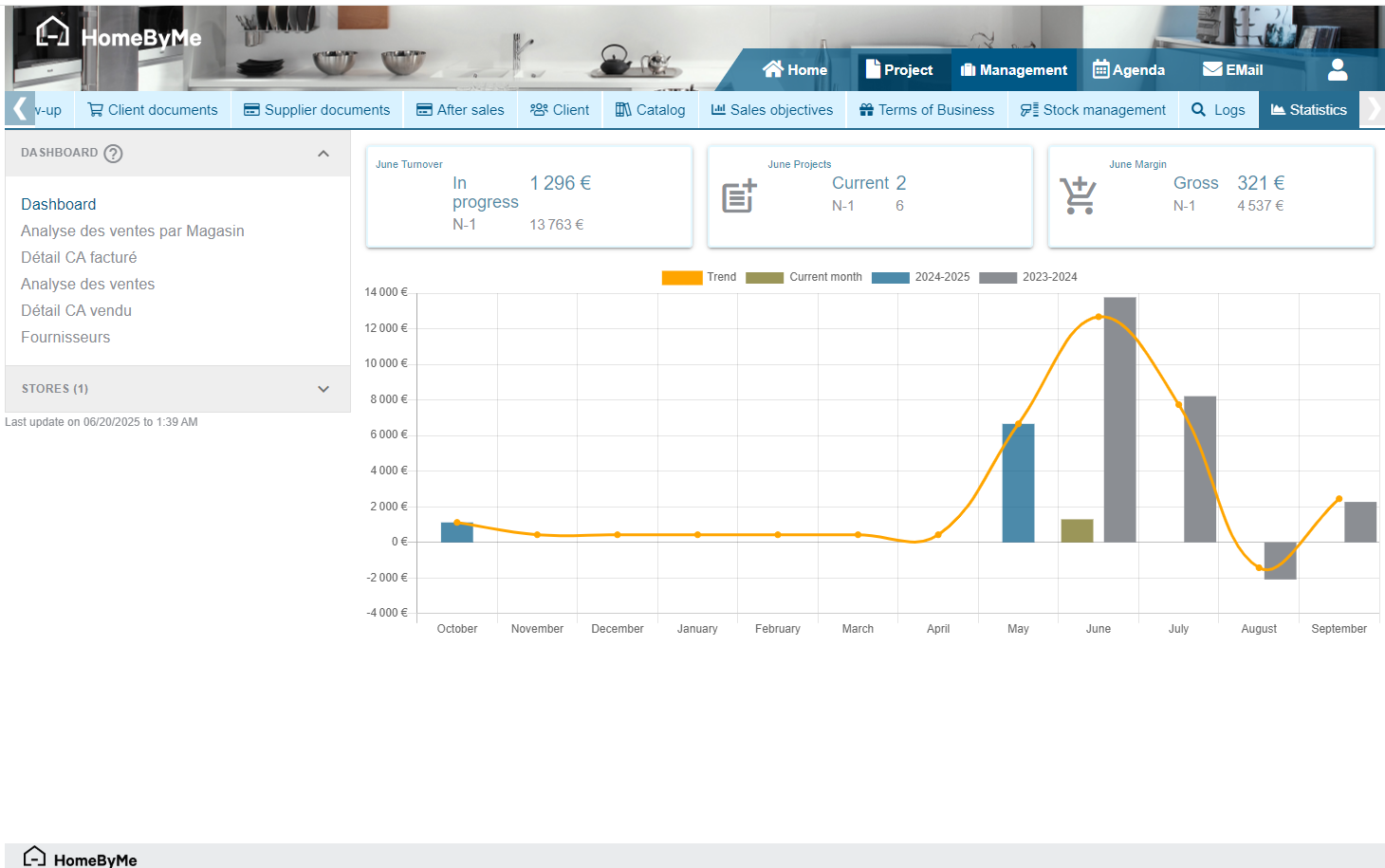The height and width of the screenshot is (868, 1385).
Task: Open the Sales objectives tab
Action: 772,110
